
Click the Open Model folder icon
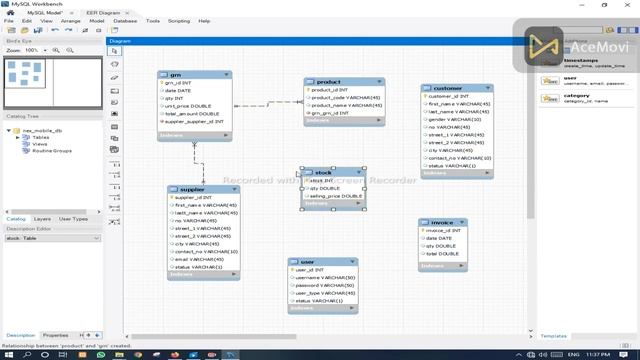pos(24,30)
